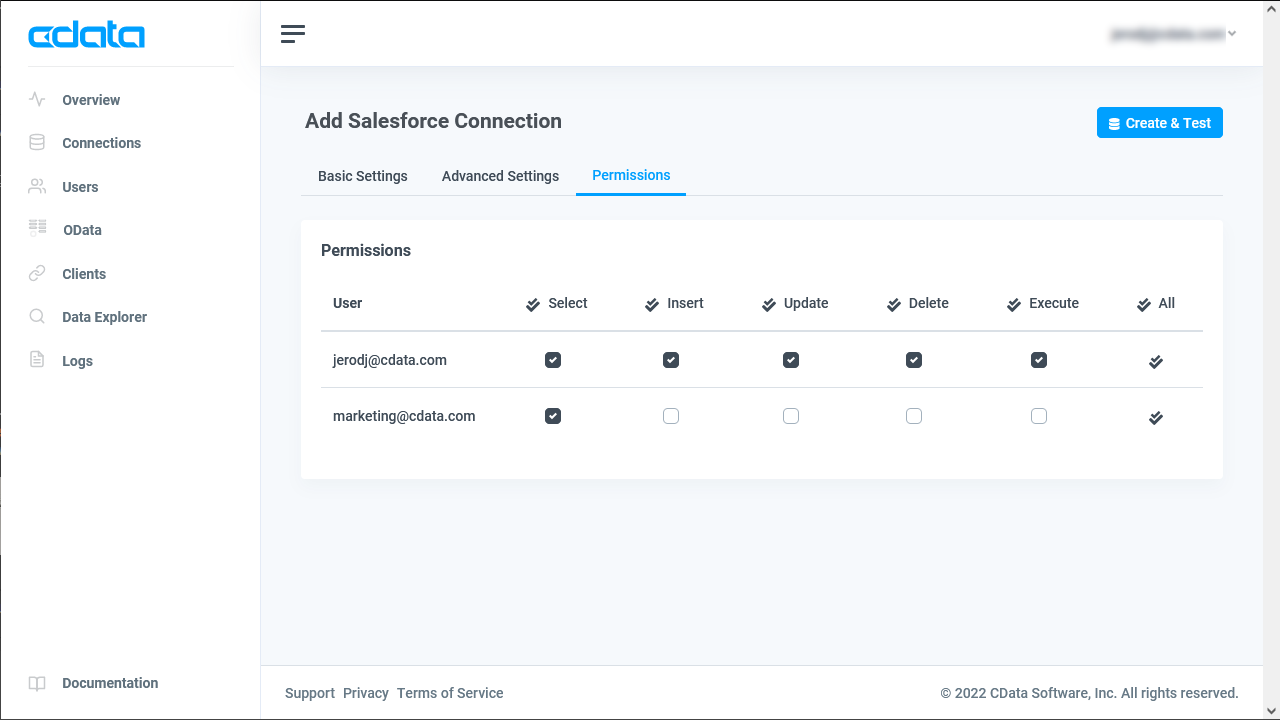This screenshot has height=720, width=1280.
Task: Open Connections in the sidebar
Action: (x=102, y=143)
